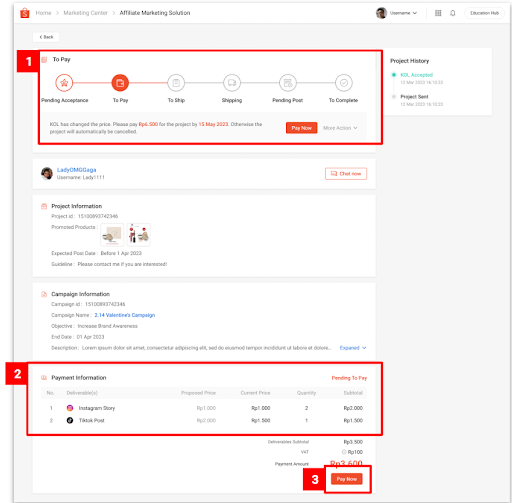Open 2.14 Valentine's Campaign link
This screenshot has width=512, height=503.
(125, 315)
